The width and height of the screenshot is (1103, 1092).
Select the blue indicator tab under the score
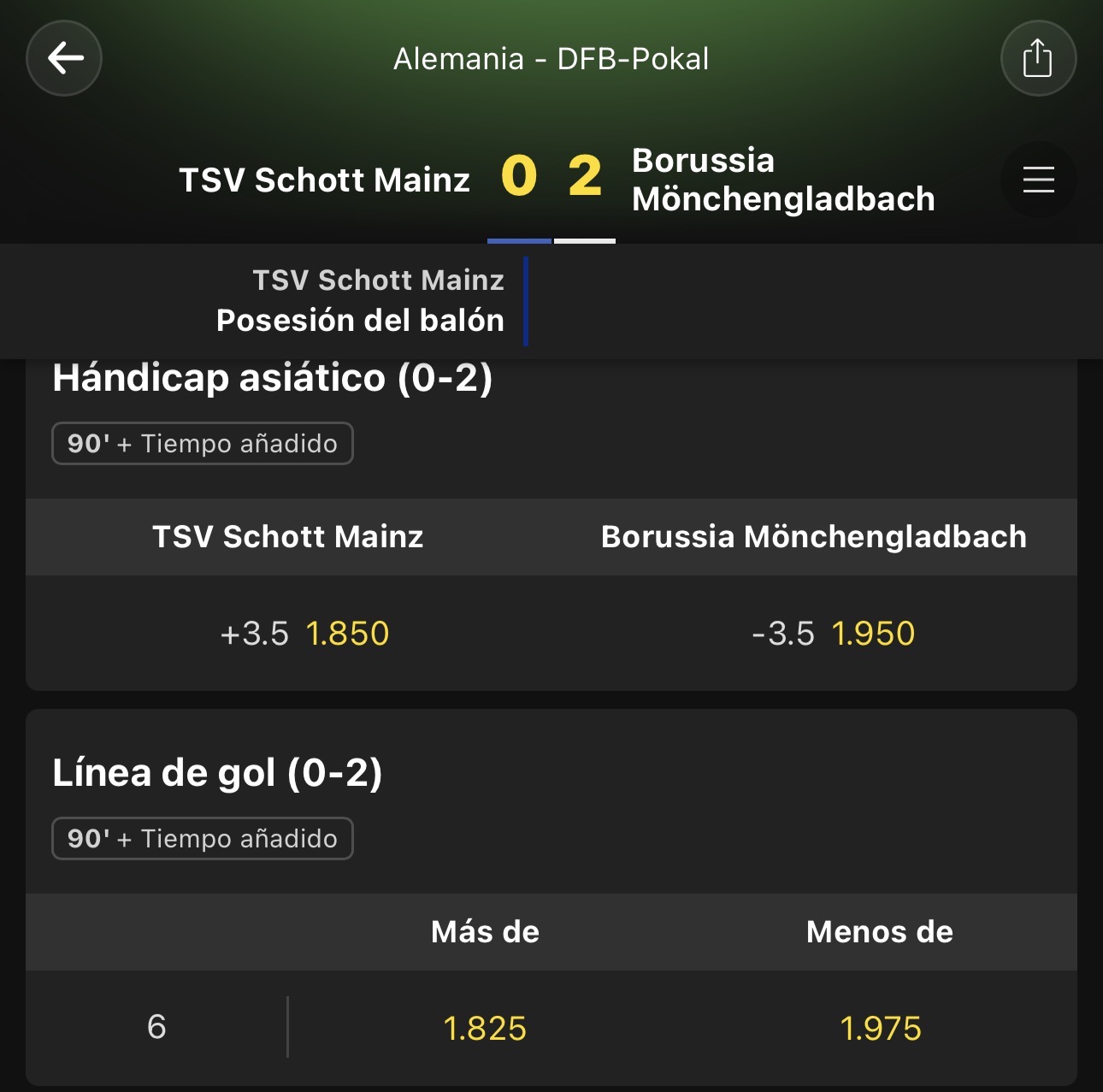pos(519,241)
